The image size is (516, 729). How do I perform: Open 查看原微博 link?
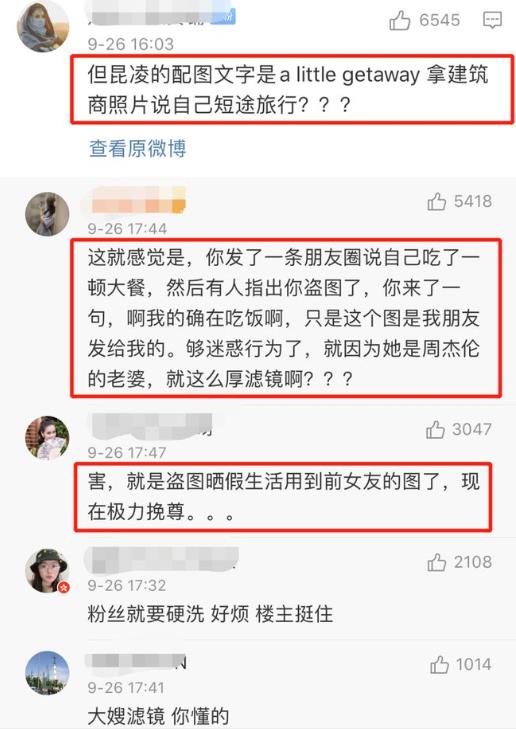coord(138,148)
